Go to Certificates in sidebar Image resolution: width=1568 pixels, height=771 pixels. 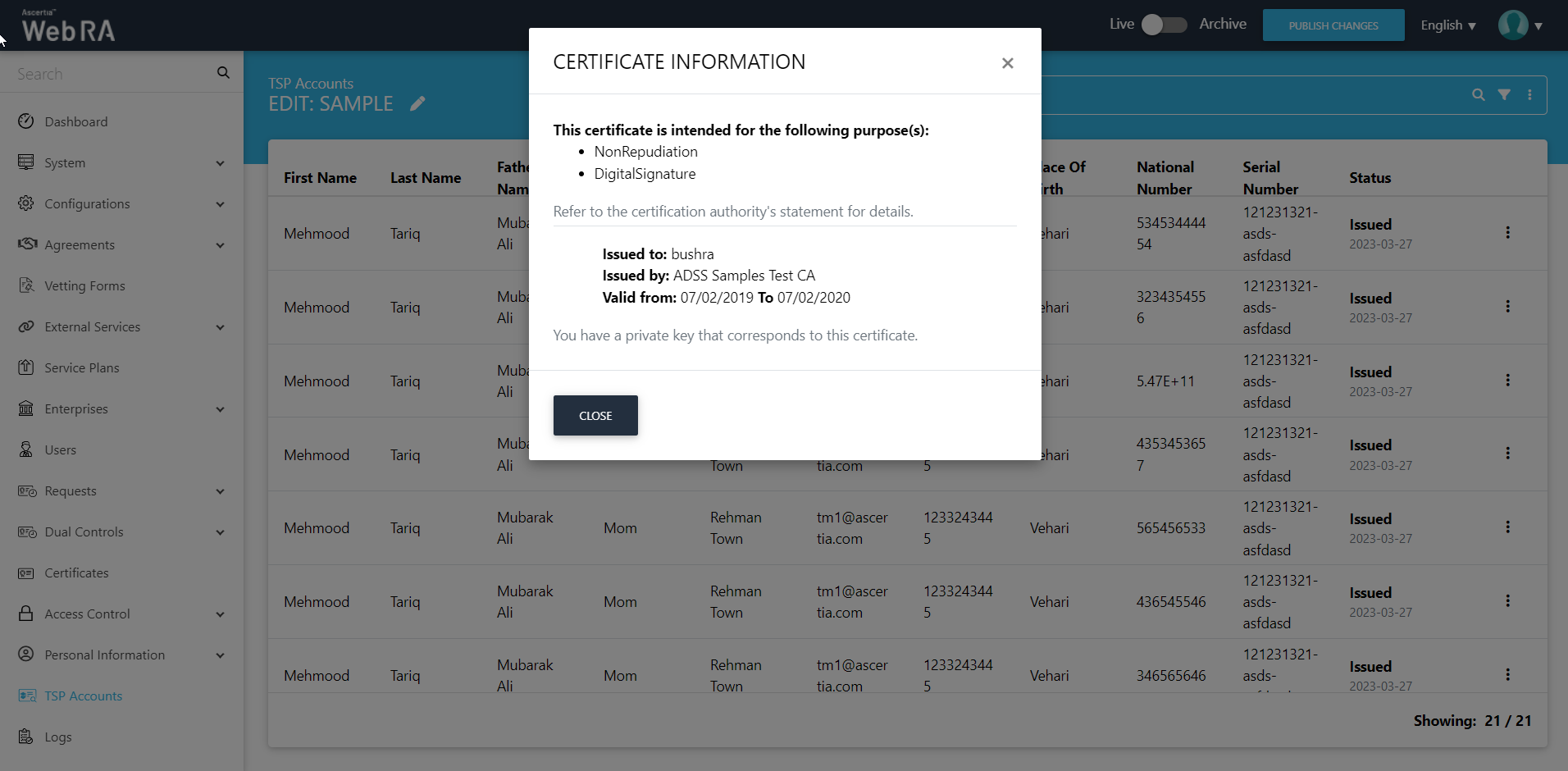pyautogui.click(x=76, y=573)
